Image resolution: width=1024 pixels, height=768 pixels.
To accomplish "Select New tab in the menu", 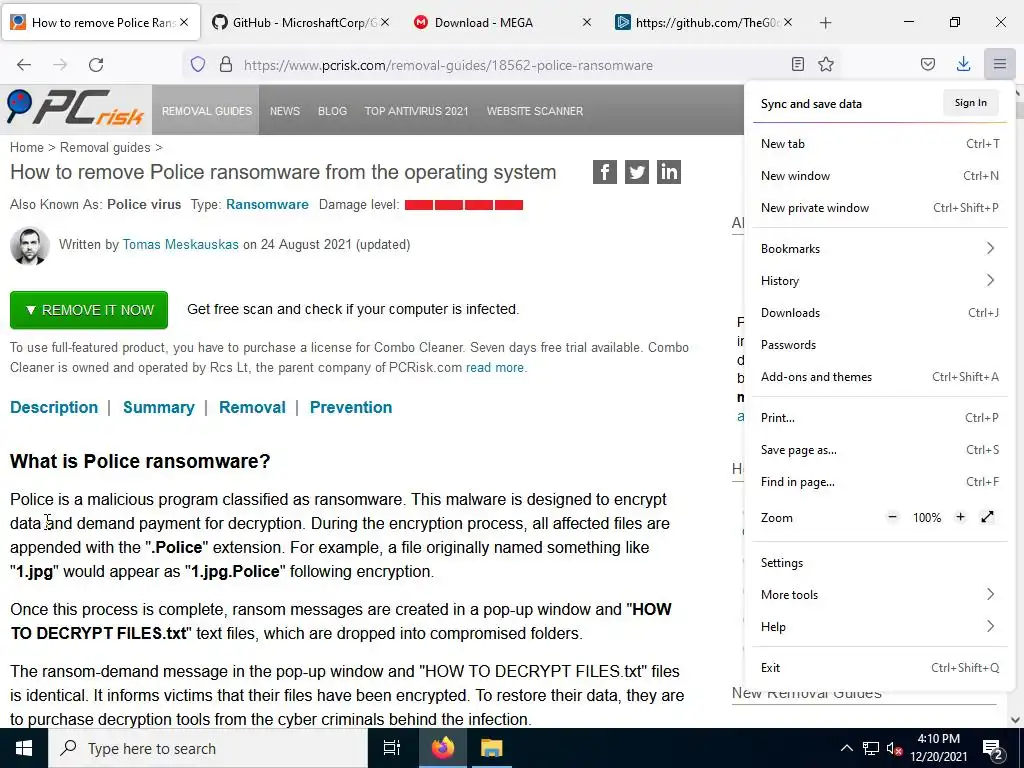I will point(879,144).
